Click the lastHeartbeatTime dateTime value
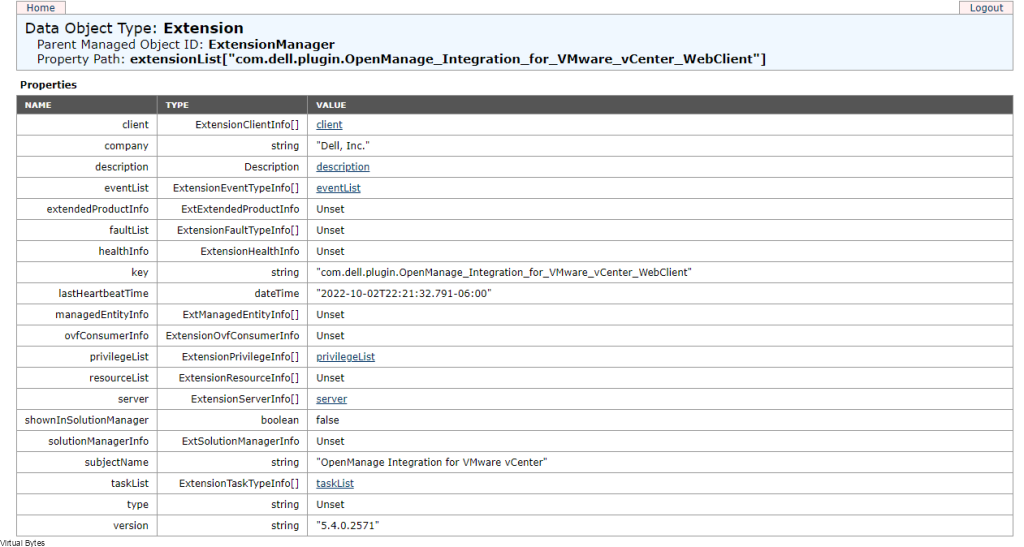This screenshot has width=1024, height=547. point(404,294)
